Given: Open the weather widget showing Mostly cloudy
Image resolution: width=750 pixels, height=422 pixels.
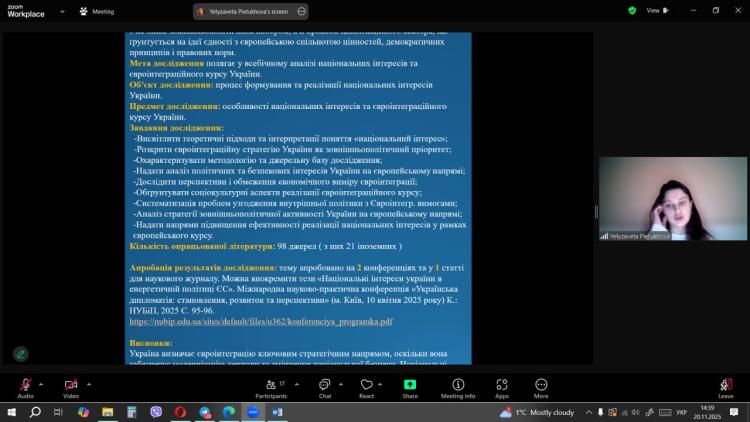Looking at the screenshot, I should click(537, 412).
